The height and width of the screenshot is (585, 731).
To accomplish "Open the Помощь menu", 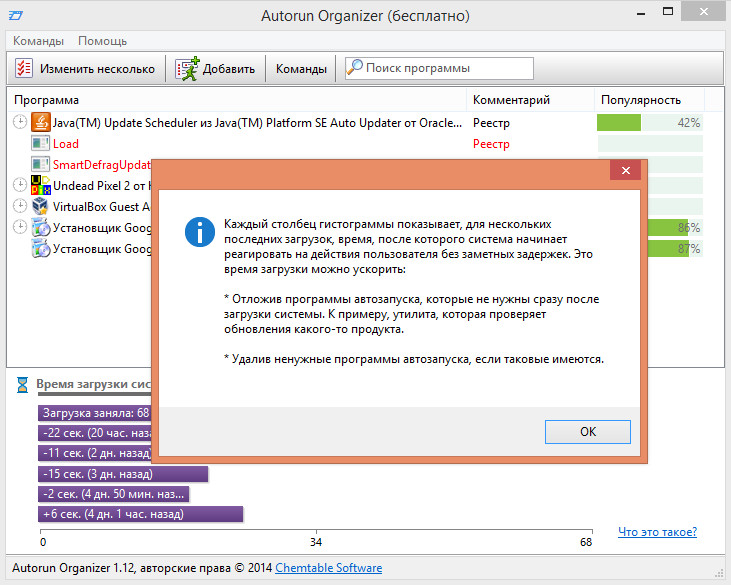I will coord(103,41).
